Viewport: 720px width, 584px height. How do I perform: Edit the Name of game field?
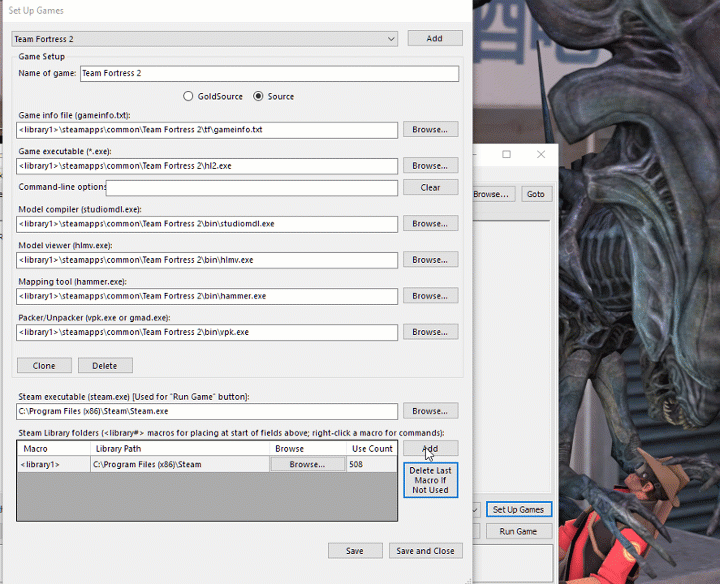pos(269,73)
